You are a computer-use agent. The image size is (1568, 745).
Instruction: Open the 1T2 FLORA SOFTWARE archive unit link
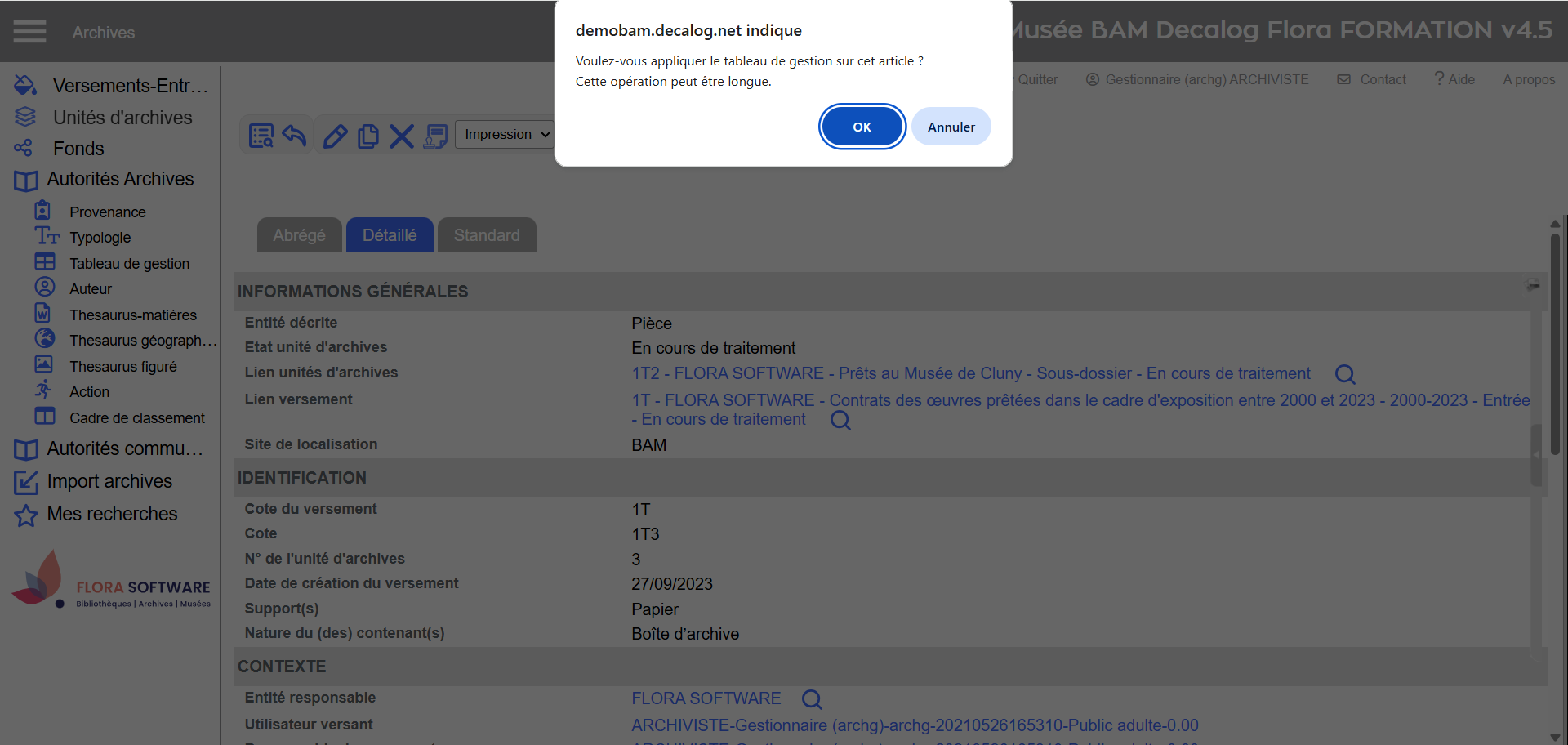point(970,373)
